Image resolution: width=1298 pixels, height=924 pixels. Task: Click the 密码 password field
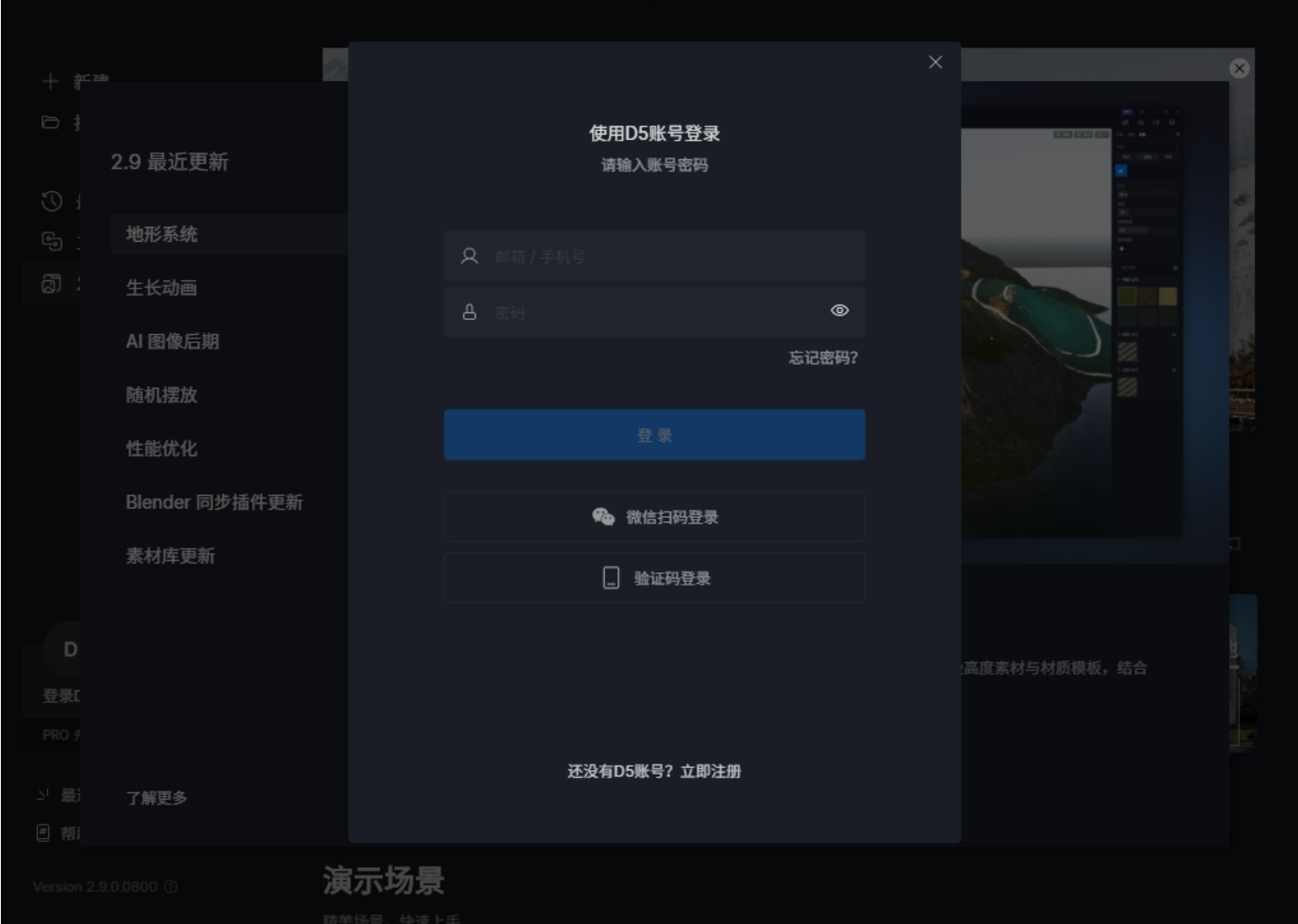(x=654, y=311)
